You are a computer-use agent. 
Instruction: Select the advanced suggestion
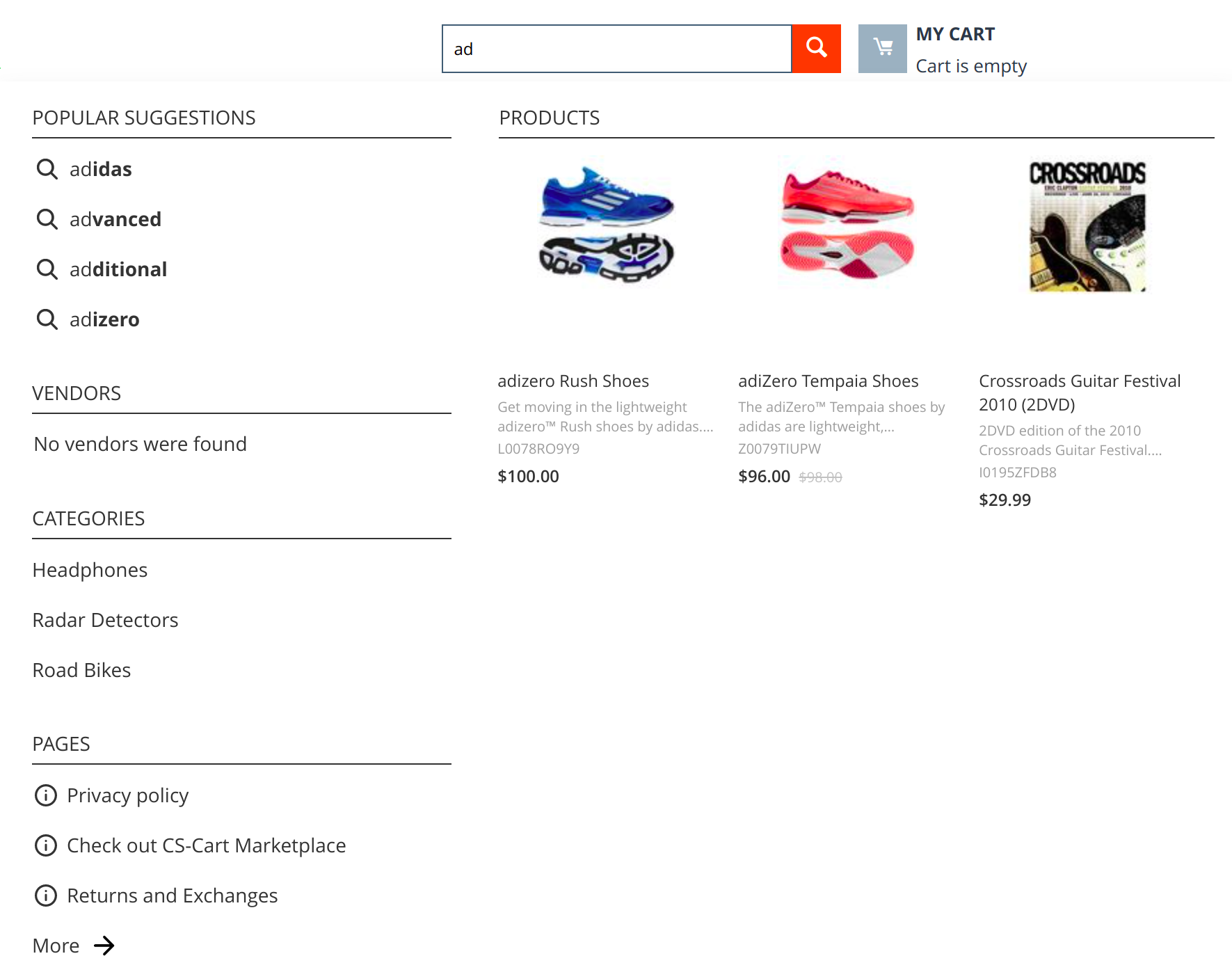(x=115, y=219)
